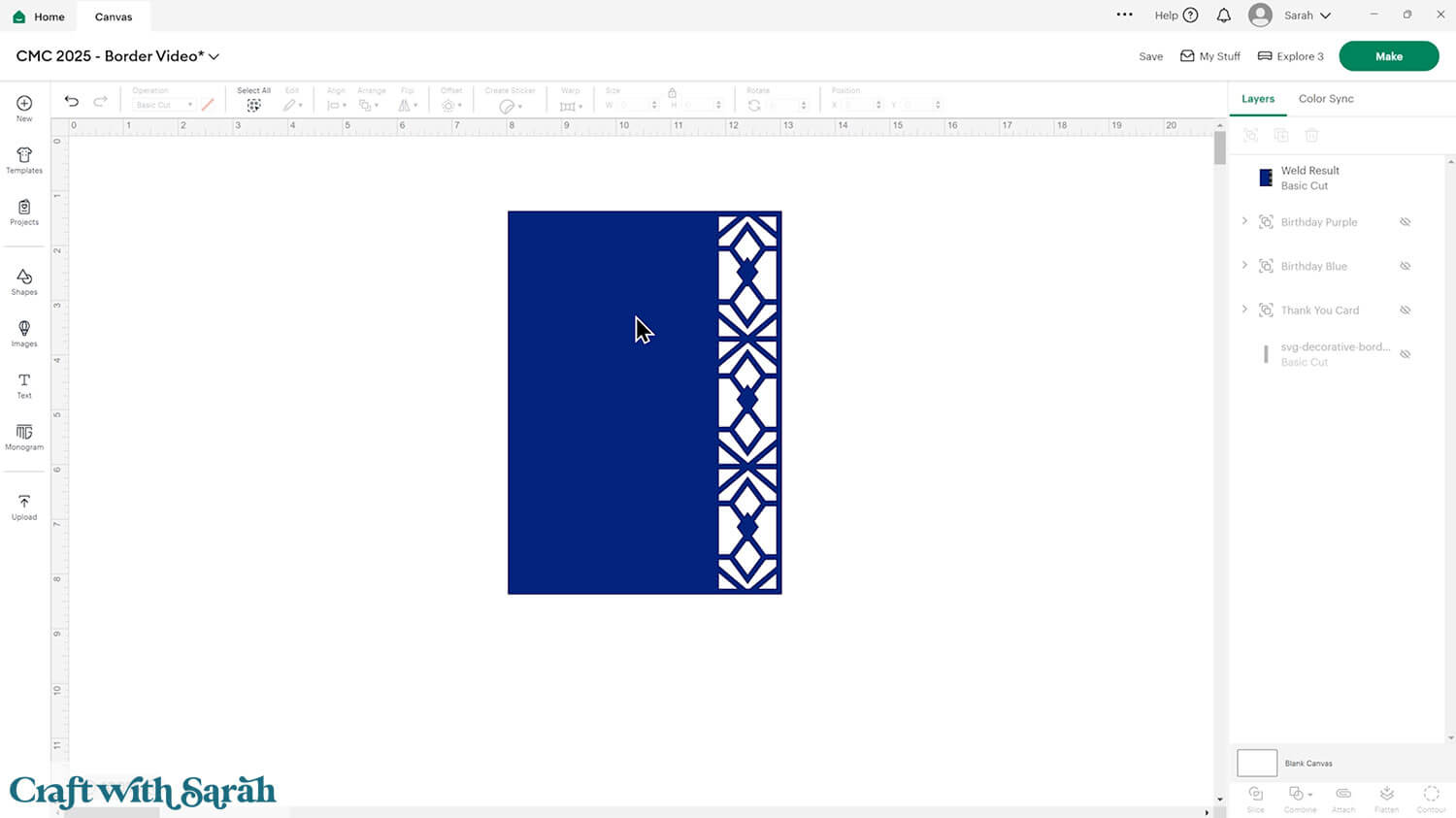
Task: Open the Monogram tool
Action: tap(24, 437)
